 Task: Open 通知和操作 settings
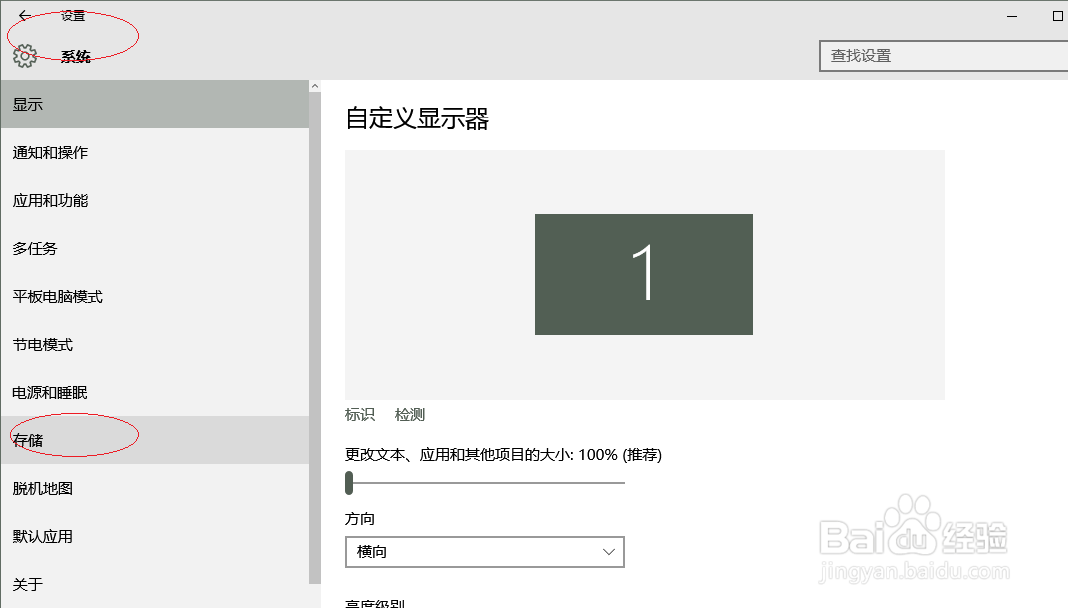point(155,153)
